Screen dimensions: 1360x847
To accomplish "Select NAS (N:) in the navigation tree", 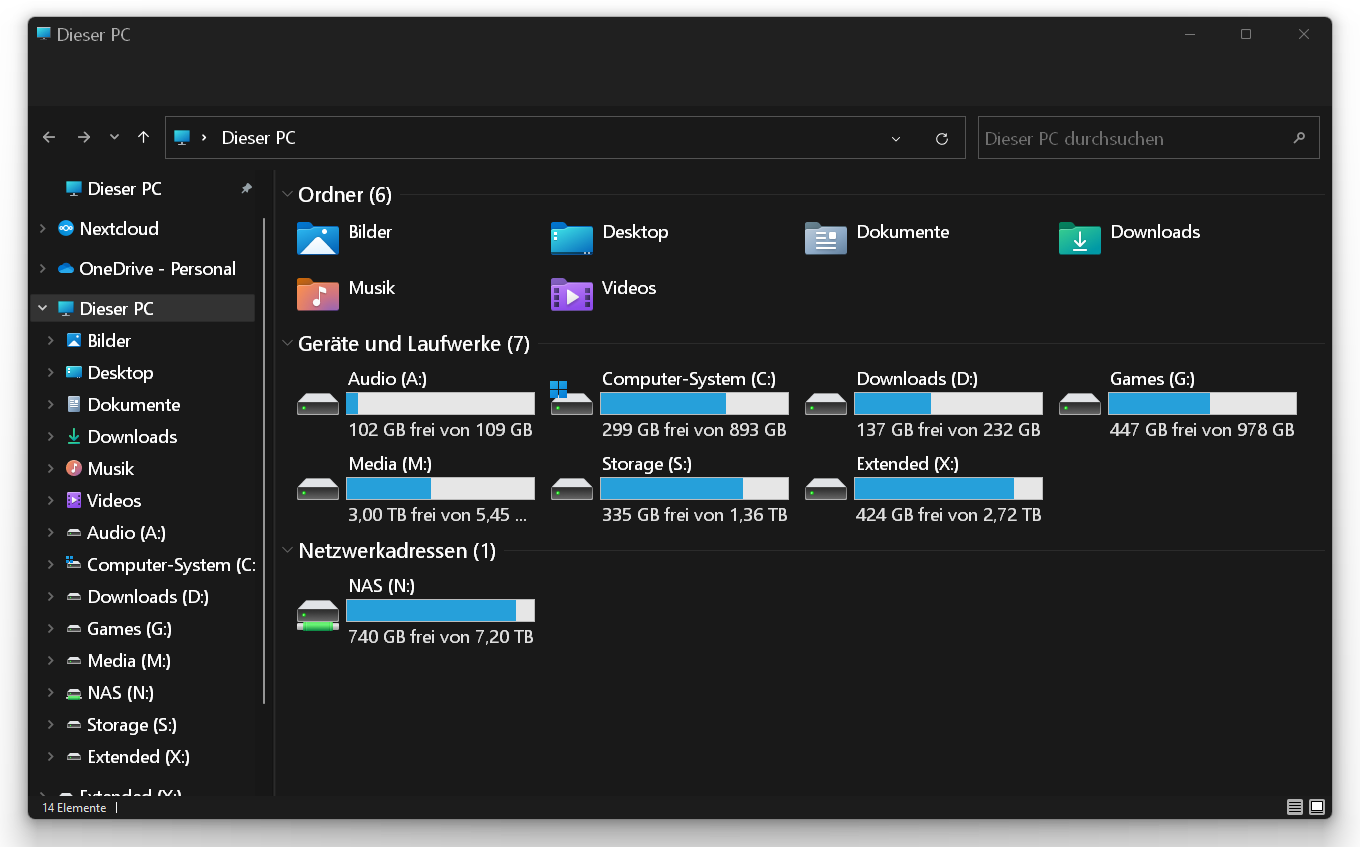I will pos(120,693).
